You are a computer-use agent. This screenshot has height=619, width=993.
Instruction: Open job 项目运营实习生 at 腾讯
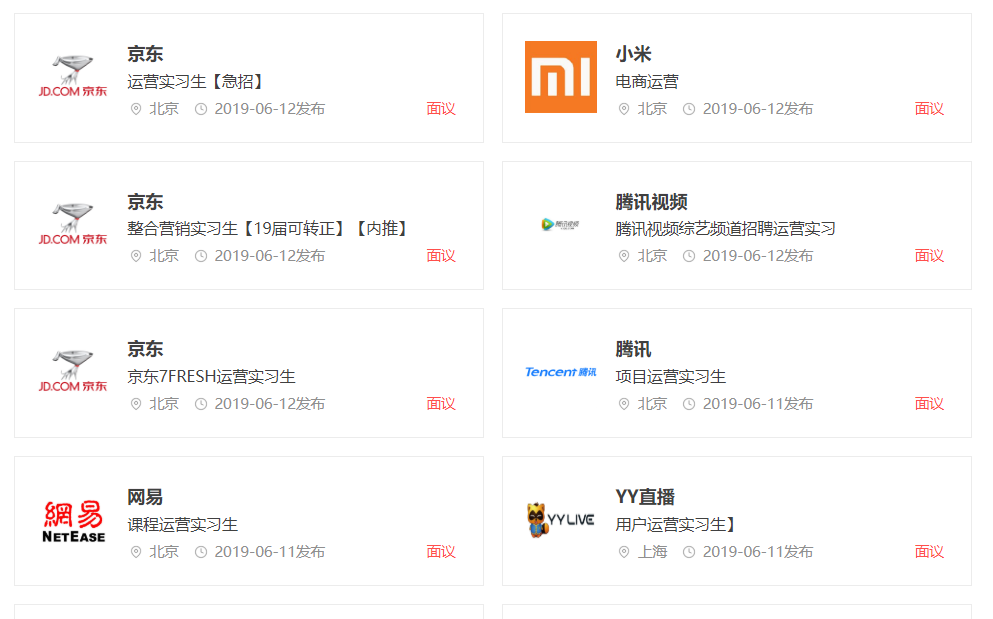(x=671, y=376)
